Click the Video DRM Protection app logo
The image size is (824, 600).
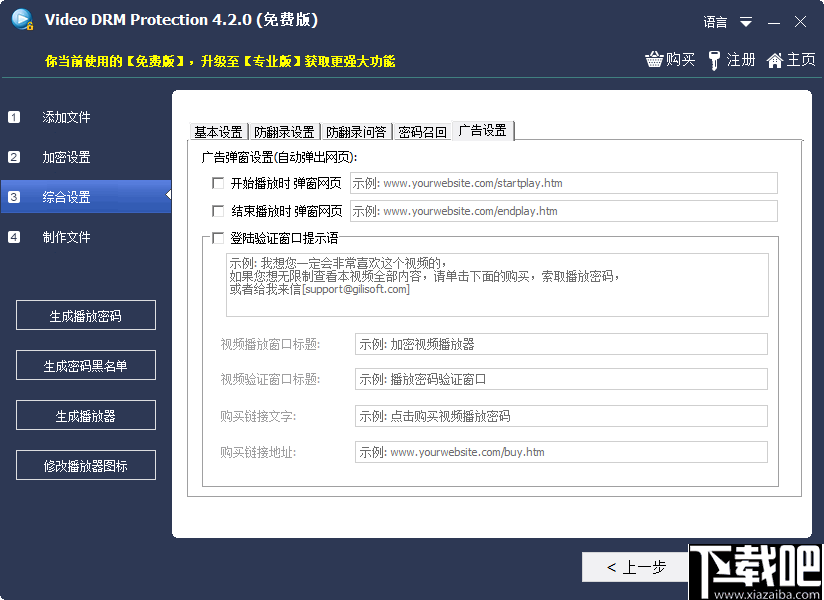pyautogui.click(x=22, y=20)
